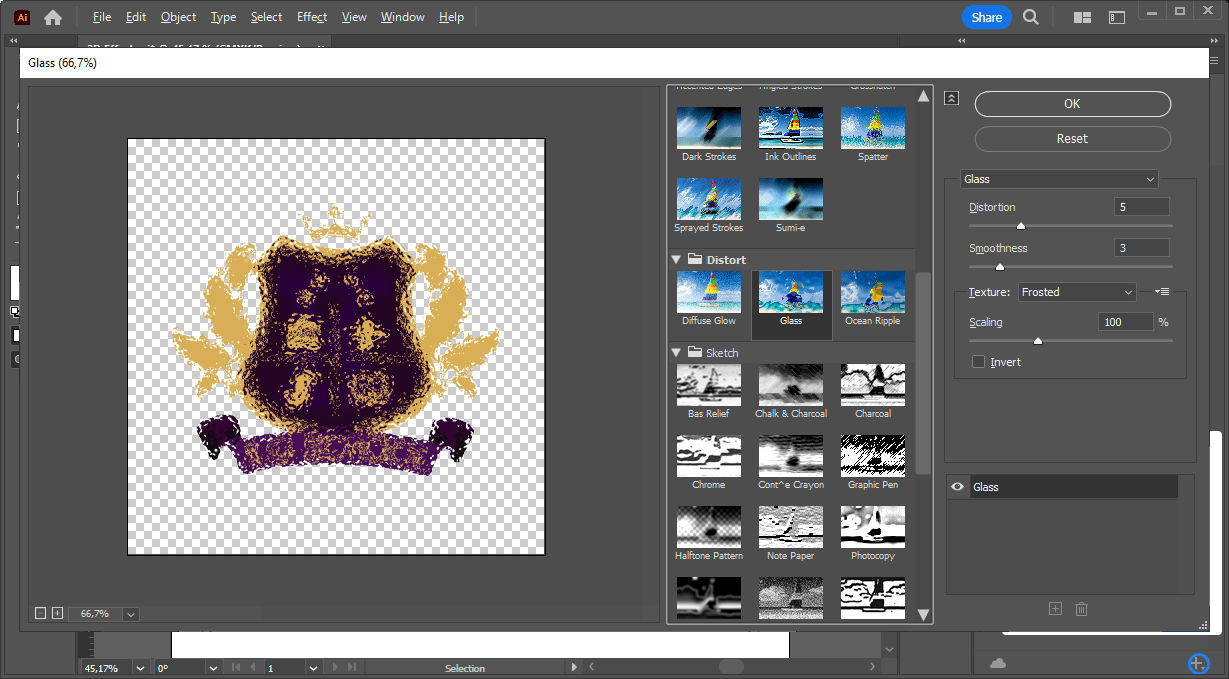Click the preview zoom out minus button
This screenshot has width=1229, height=679.
pyautogui.click(x=40, y=613)
